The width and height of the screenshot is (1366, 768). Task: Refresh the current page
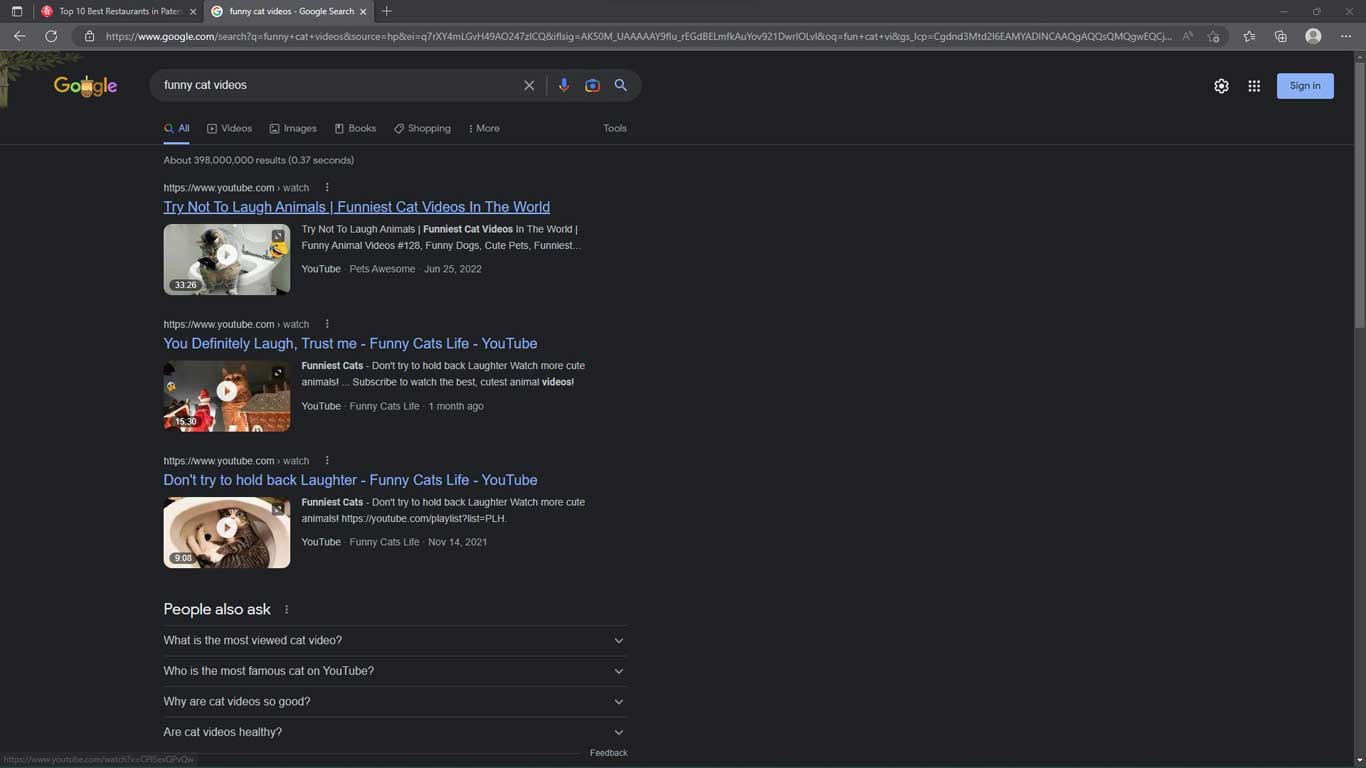click(51, 36)
